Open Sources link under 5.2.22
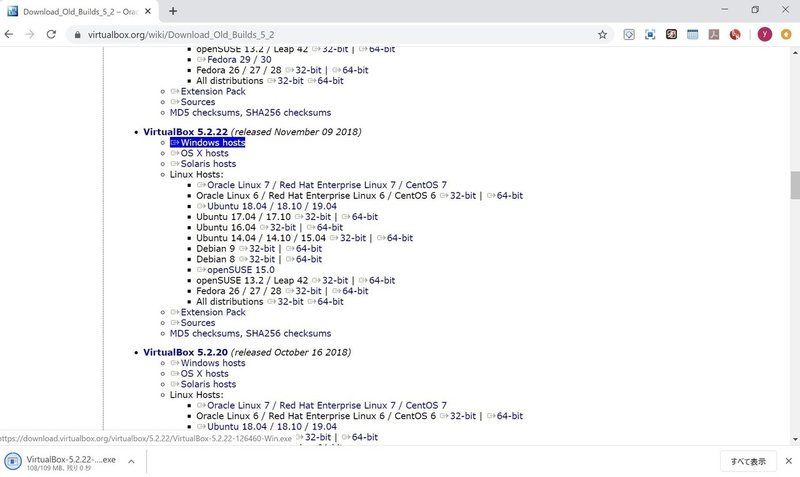The image size is (800, 477). click(x=193, y=323)
